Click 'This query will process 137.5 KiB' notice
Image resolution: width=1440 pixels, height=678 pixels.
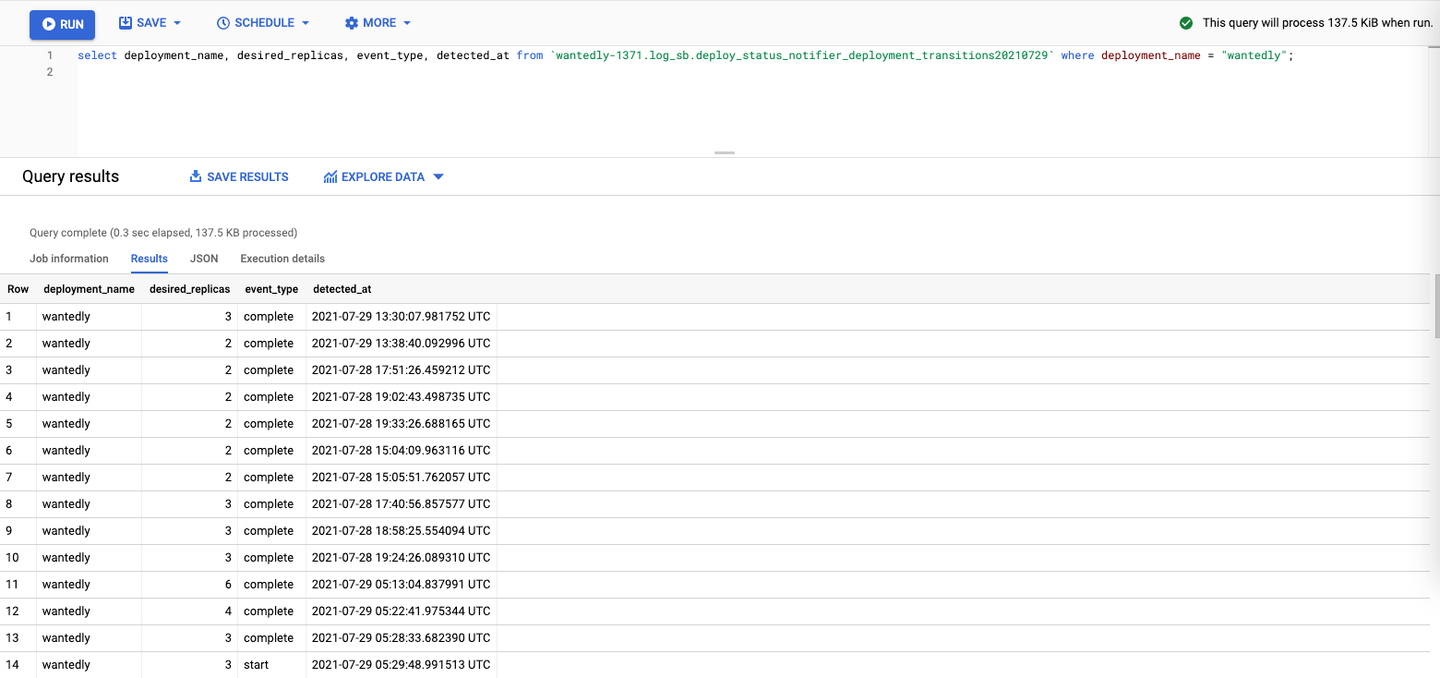[1317, 23]
